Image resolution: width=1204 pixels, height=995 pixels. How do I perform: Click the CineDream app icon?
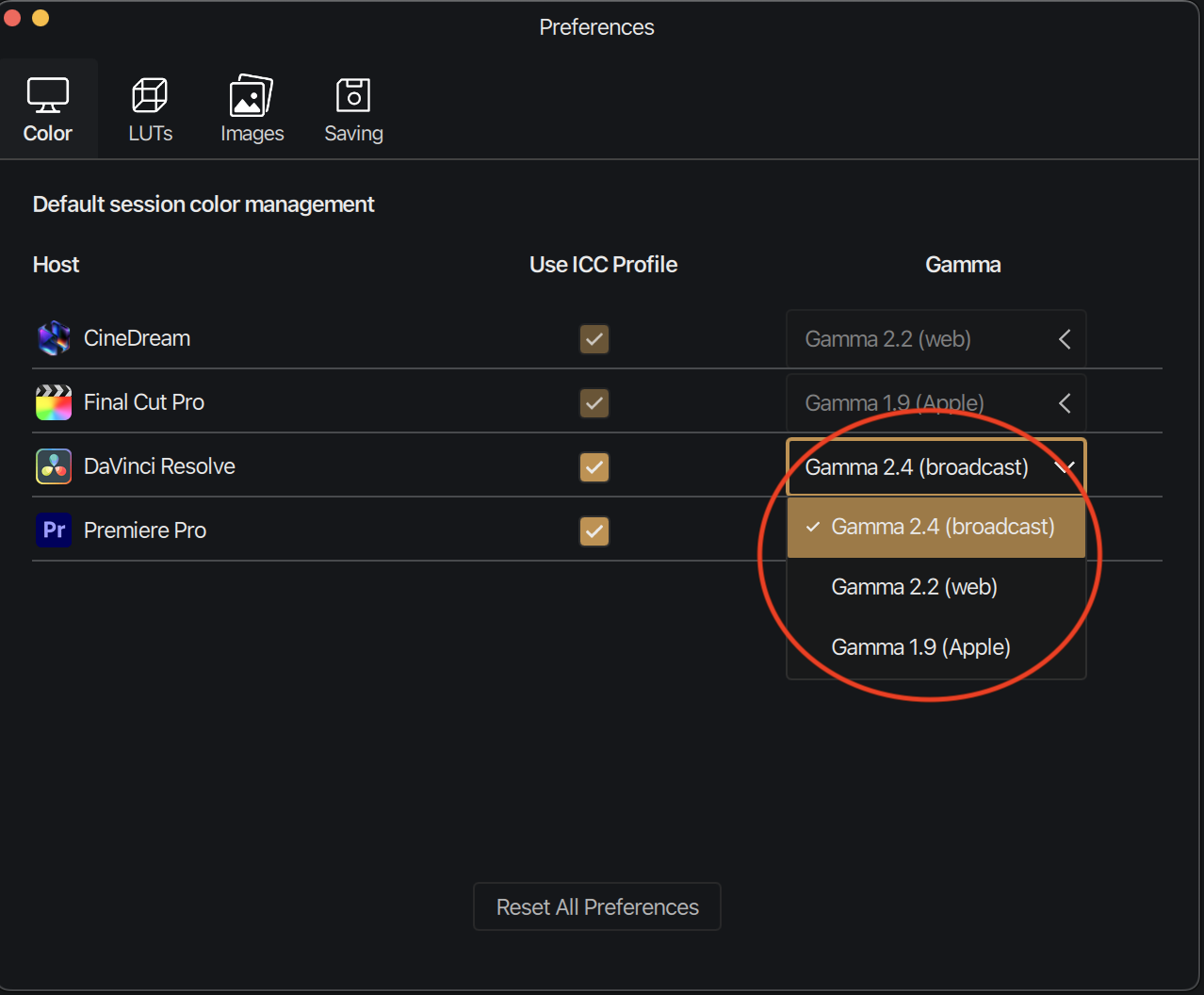pyautogui.click(x=54, y=338)
